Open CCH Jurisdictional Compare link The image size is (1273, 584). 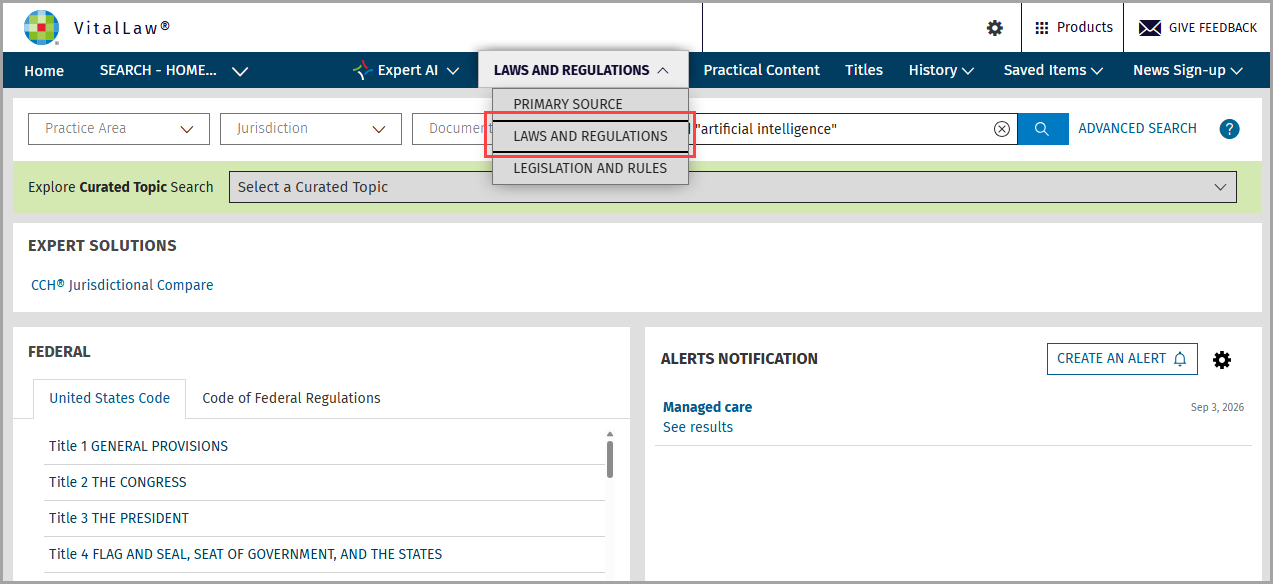click(122, 285)
